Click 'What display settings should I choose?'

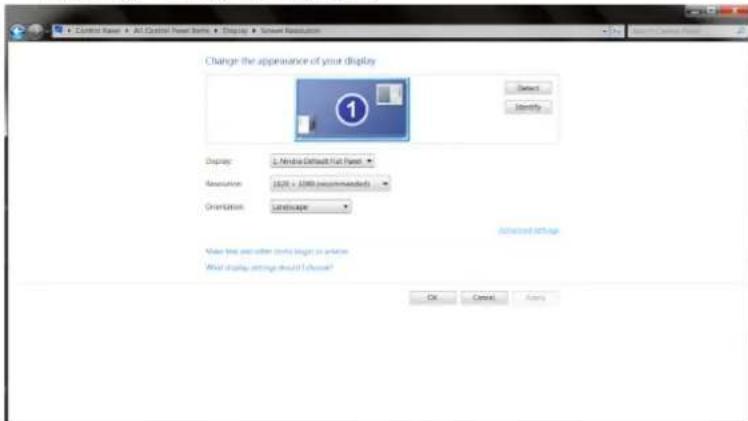(x=268, y=268)
